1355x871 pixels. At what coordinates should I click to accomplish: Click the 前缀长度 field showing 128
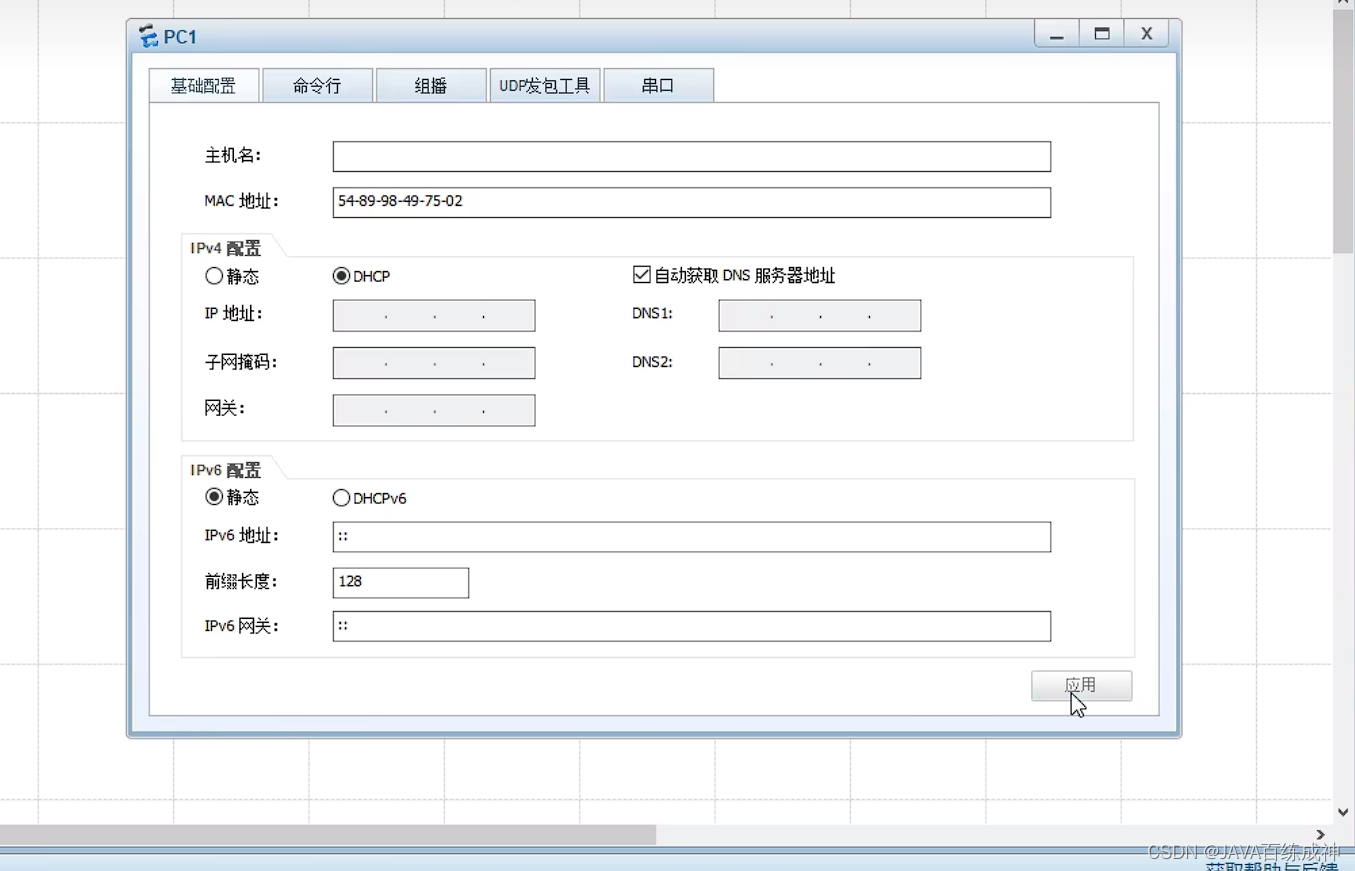(401, 583)
